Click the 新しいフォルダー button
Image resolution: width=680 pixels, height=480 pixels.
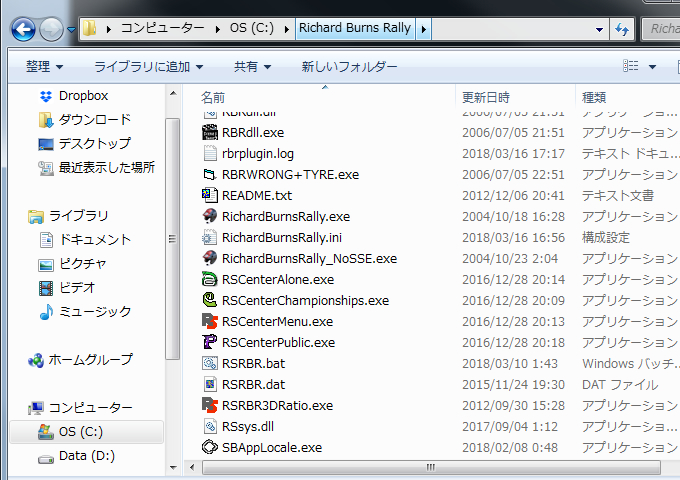(350, 67)
